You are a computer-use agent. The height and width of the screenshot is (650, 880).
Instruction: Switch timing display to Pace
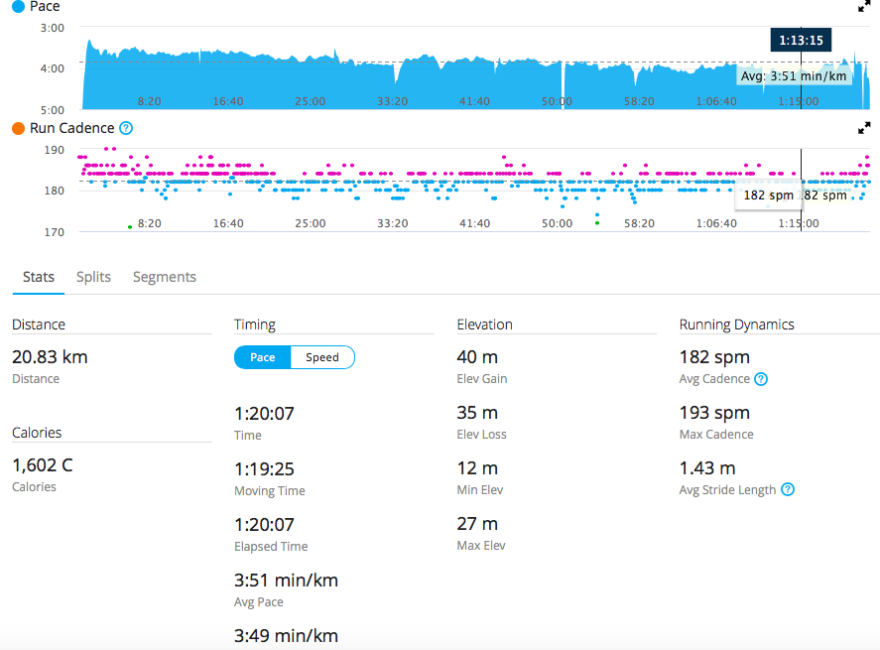(263, 358)
